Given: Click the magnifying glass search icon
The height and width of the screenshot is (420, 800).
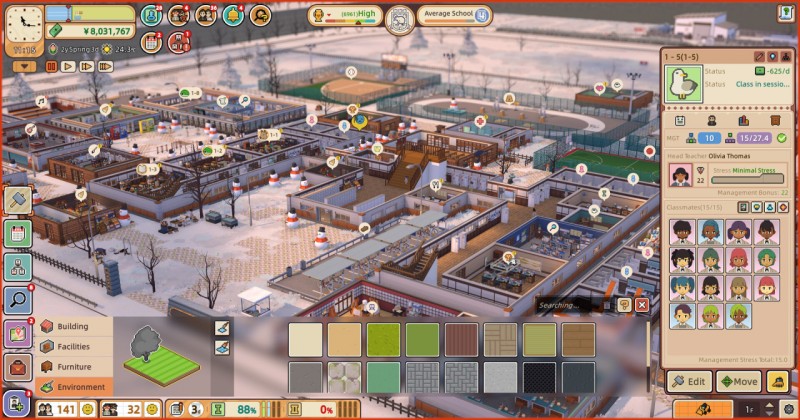Looking at the screenshot, I should (18, 300).
